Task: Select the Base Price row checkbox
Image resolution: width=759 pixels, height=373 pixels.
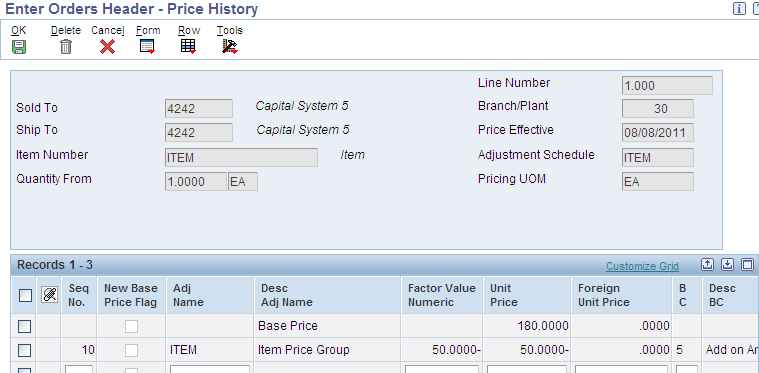Action: click(24, 327)
